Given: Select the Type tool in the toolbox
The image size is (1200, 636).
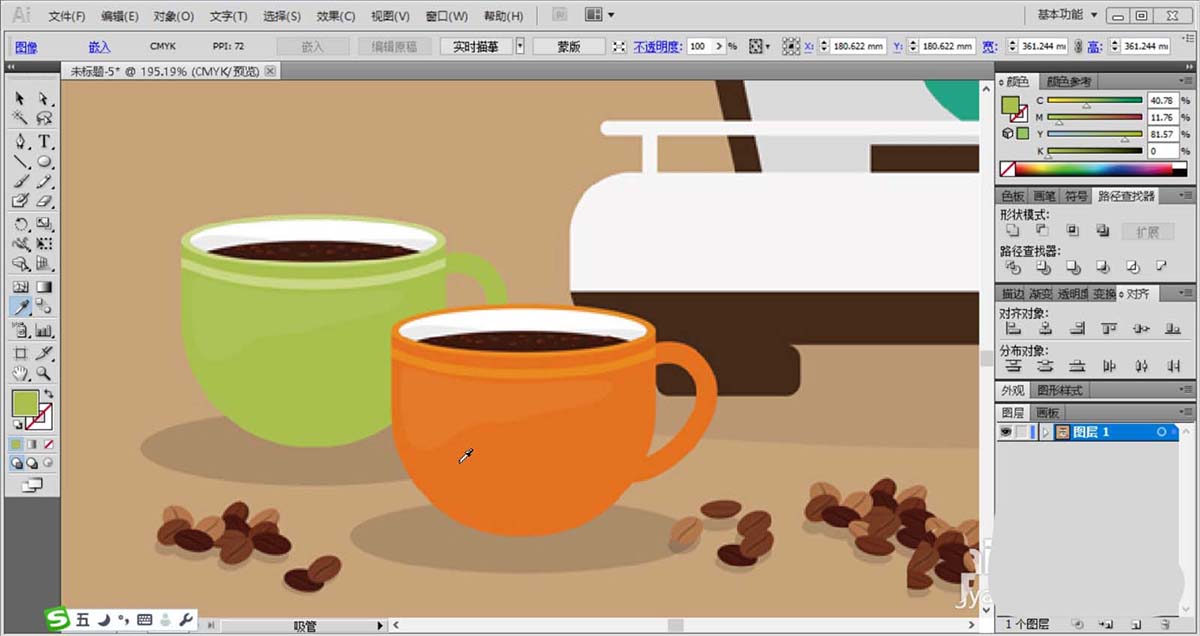Looking at the screenshot, I should coord(44,142).
